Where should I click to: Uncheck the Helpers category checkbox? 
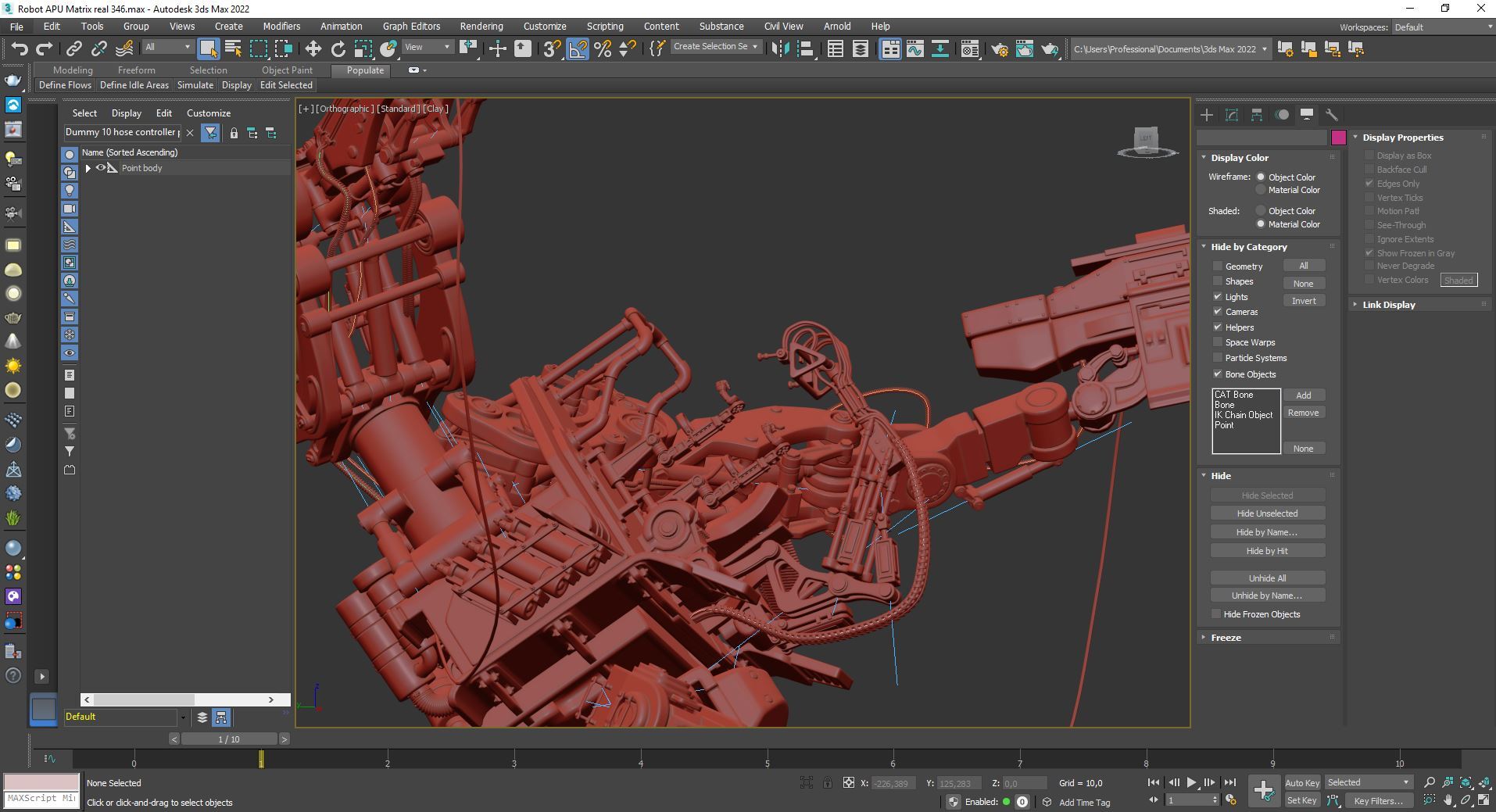point(1217,327)
